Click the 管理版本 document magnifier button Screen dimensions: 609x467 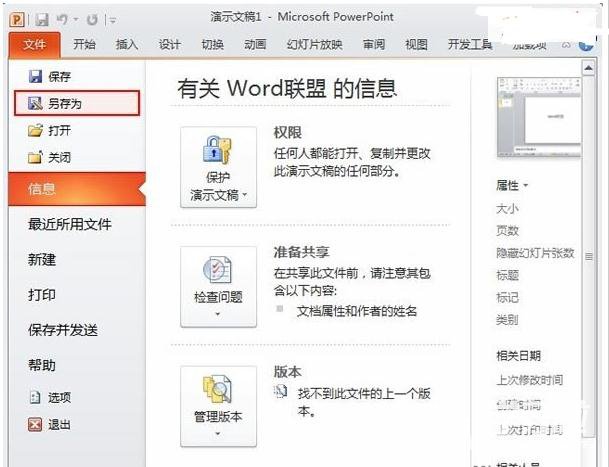pos(219,406)
